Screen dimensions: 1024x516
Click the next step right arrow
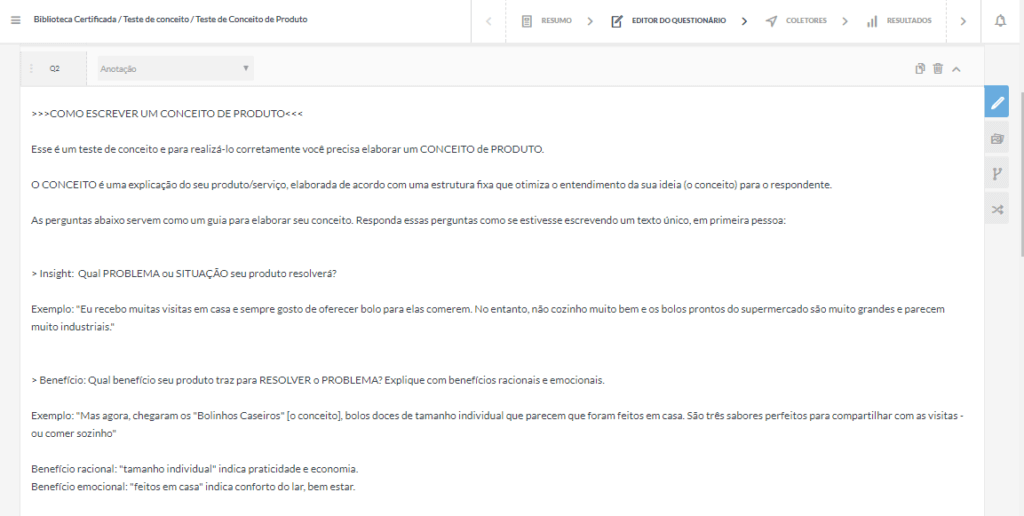click(x=963, y=21)
